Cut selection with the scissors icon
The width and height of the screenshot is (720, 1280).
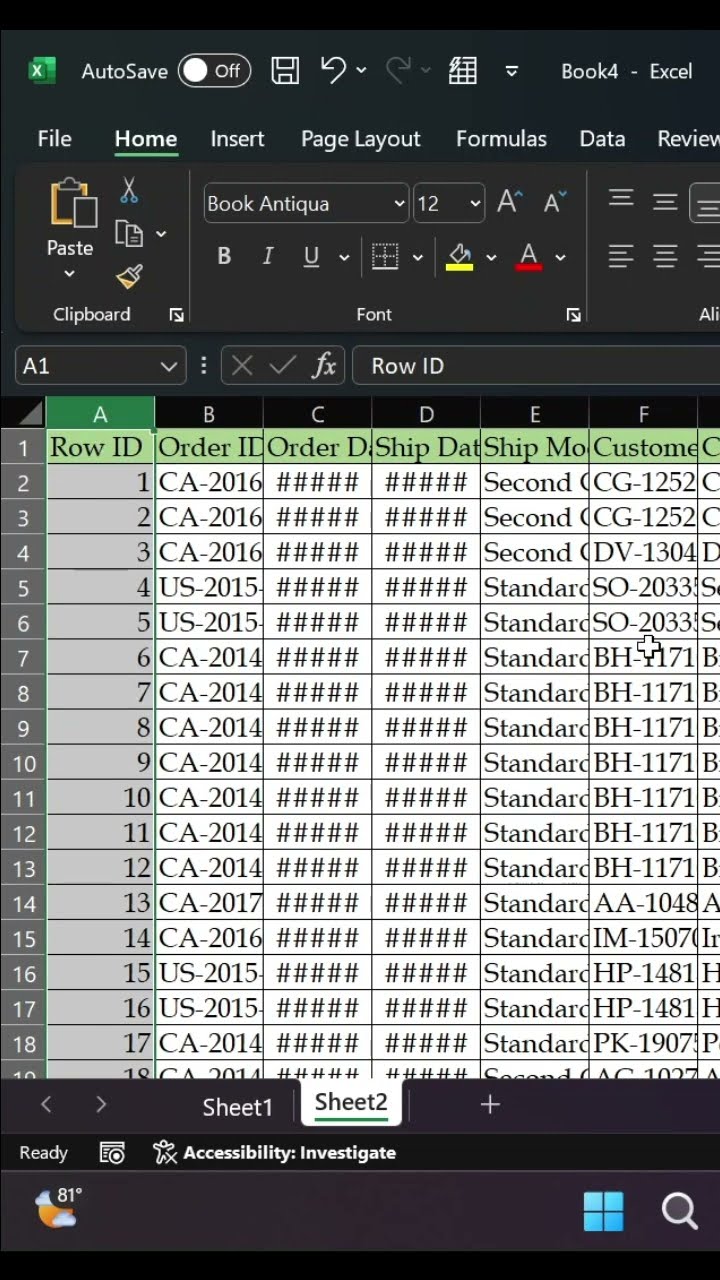(x=129, y=190)
